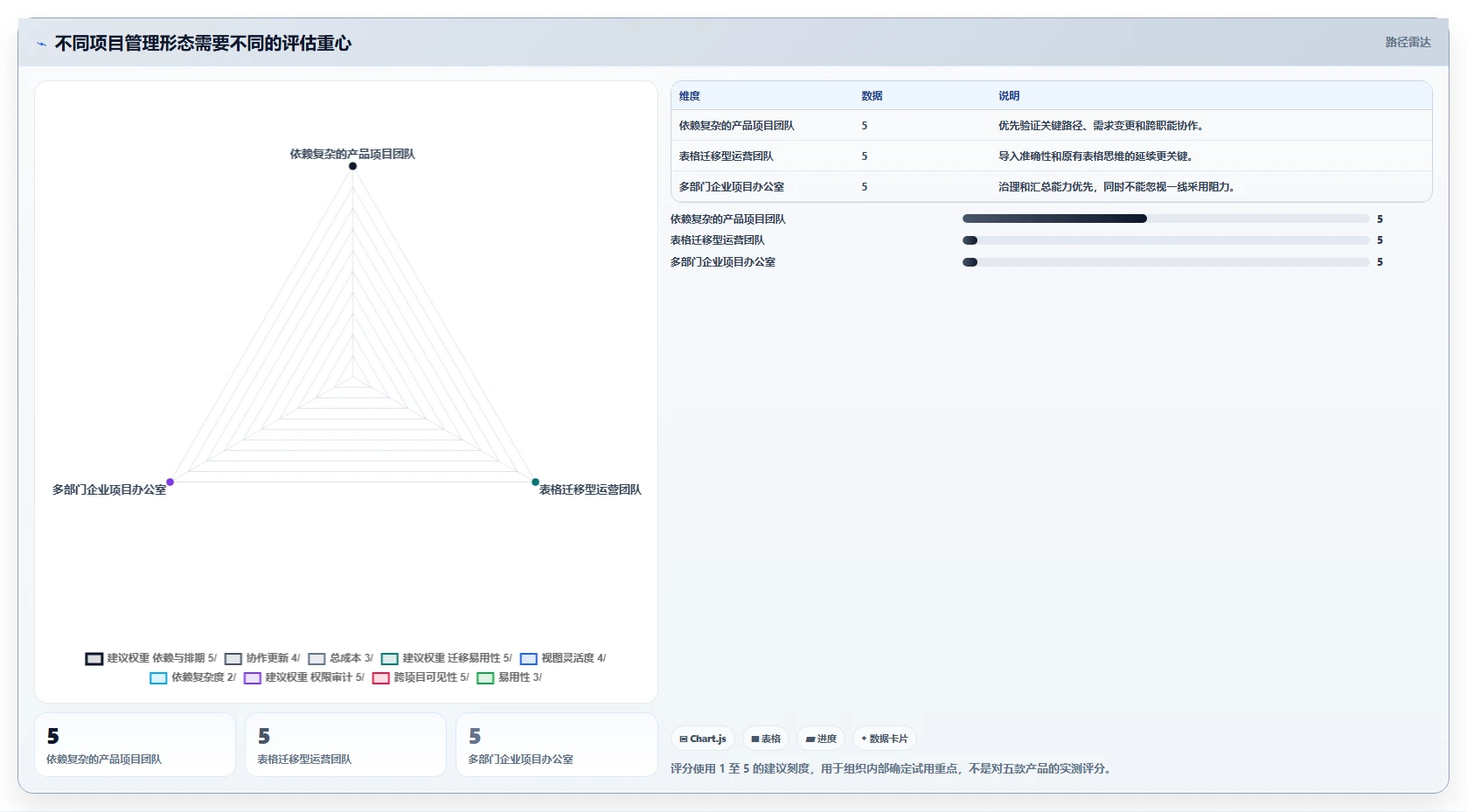Click radar axis label 多部门企业项目办公室

[x=109, y=489]
